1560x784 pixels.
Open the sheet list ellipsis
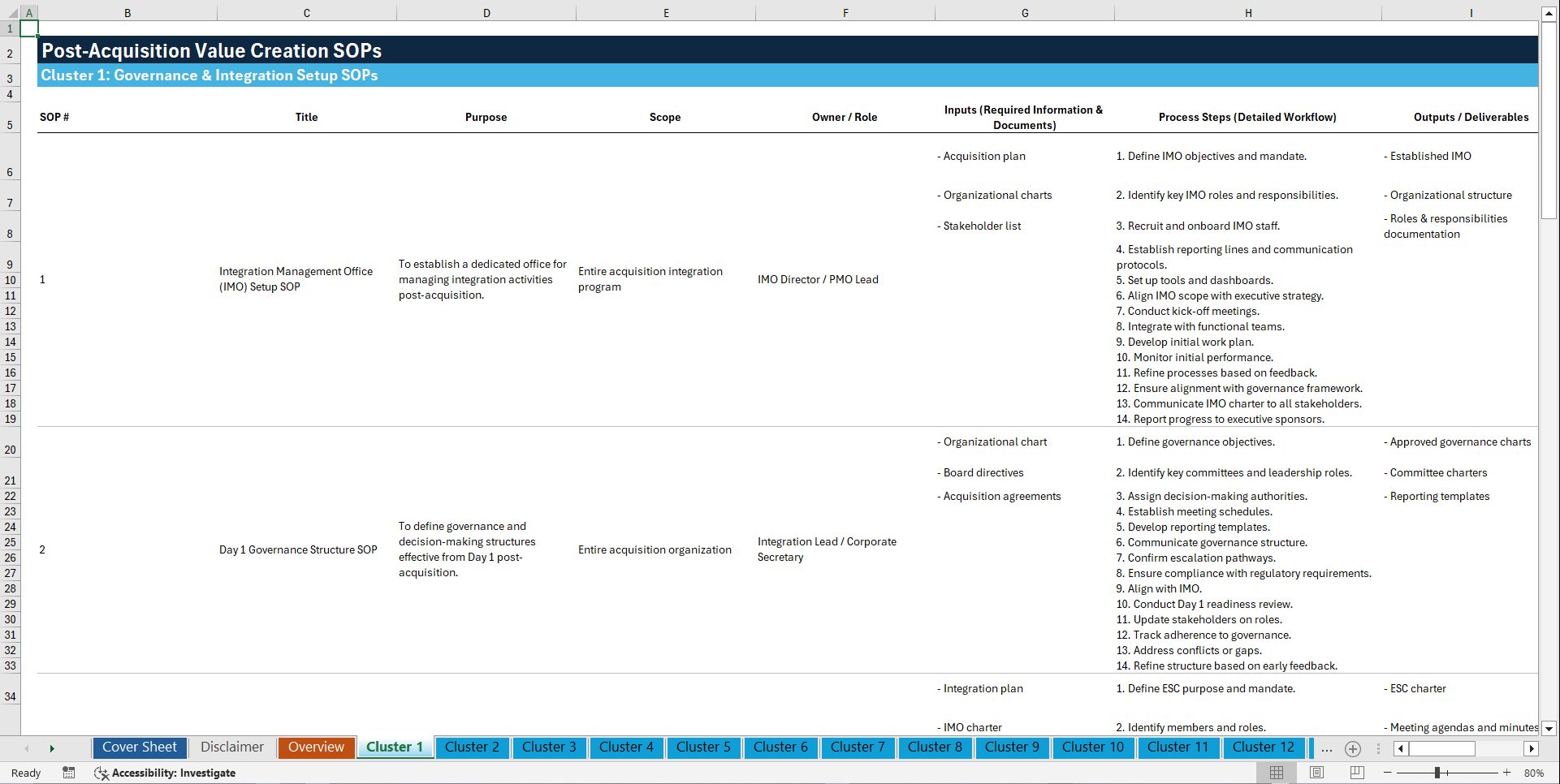coord(1326,748)
